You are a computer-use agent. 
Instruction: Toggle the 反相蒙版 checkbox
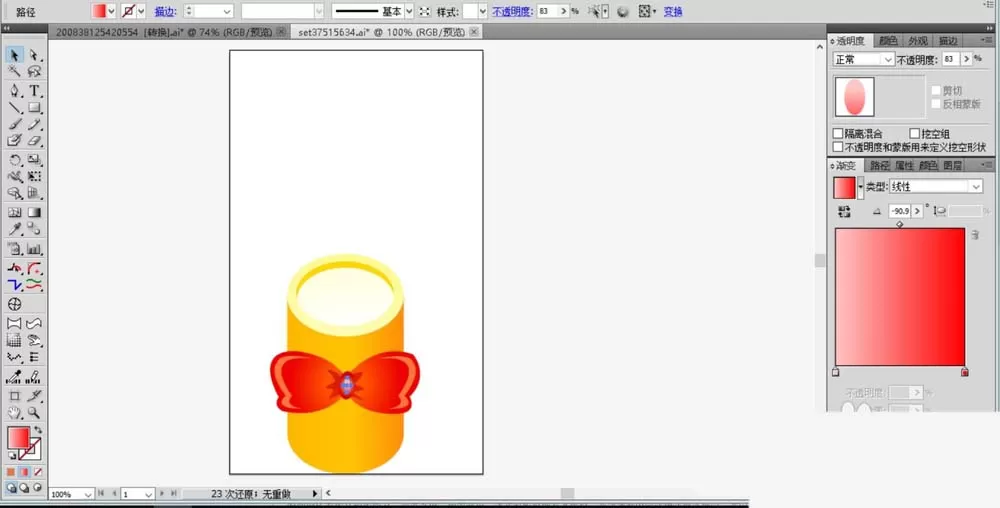coord(936,104)
